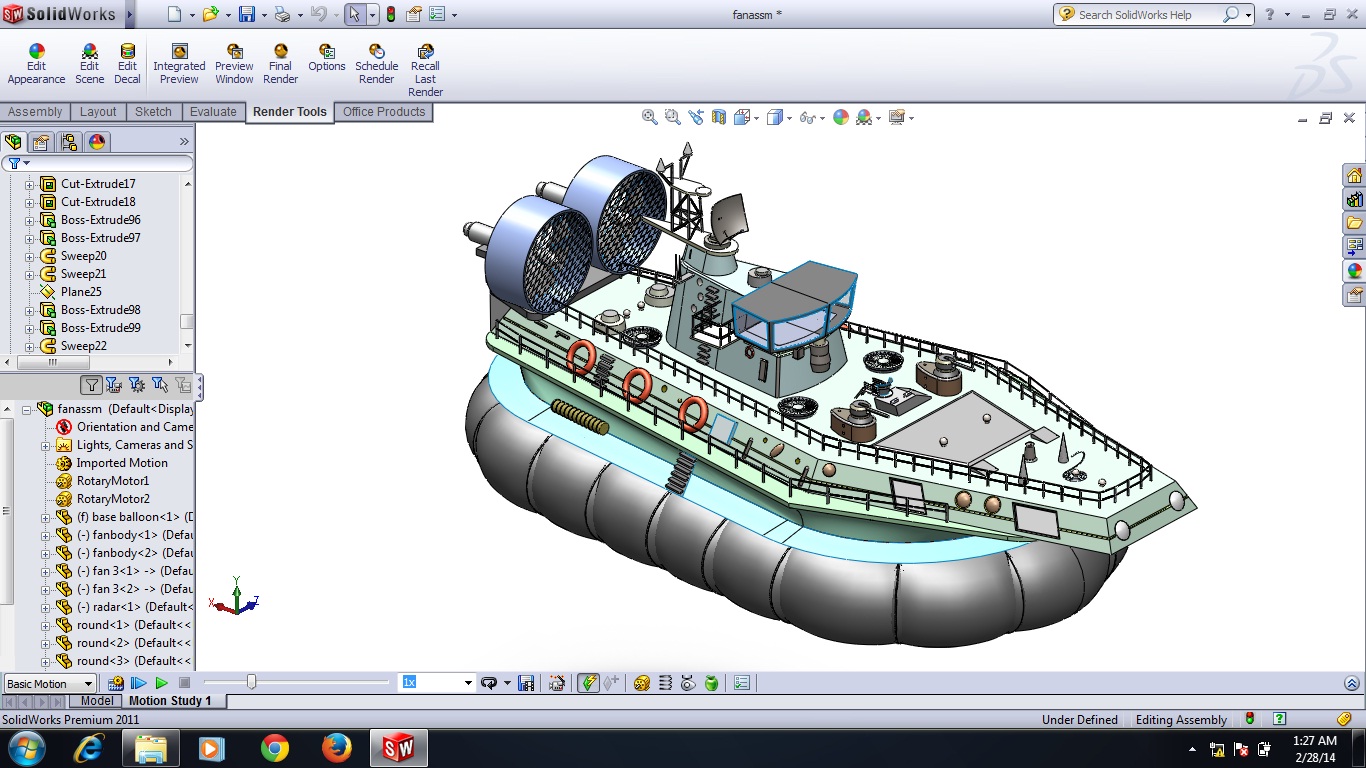Add a motor to motion study
Image resolution: width=1366 pixels, height=768 pixels.
(642, 683)
